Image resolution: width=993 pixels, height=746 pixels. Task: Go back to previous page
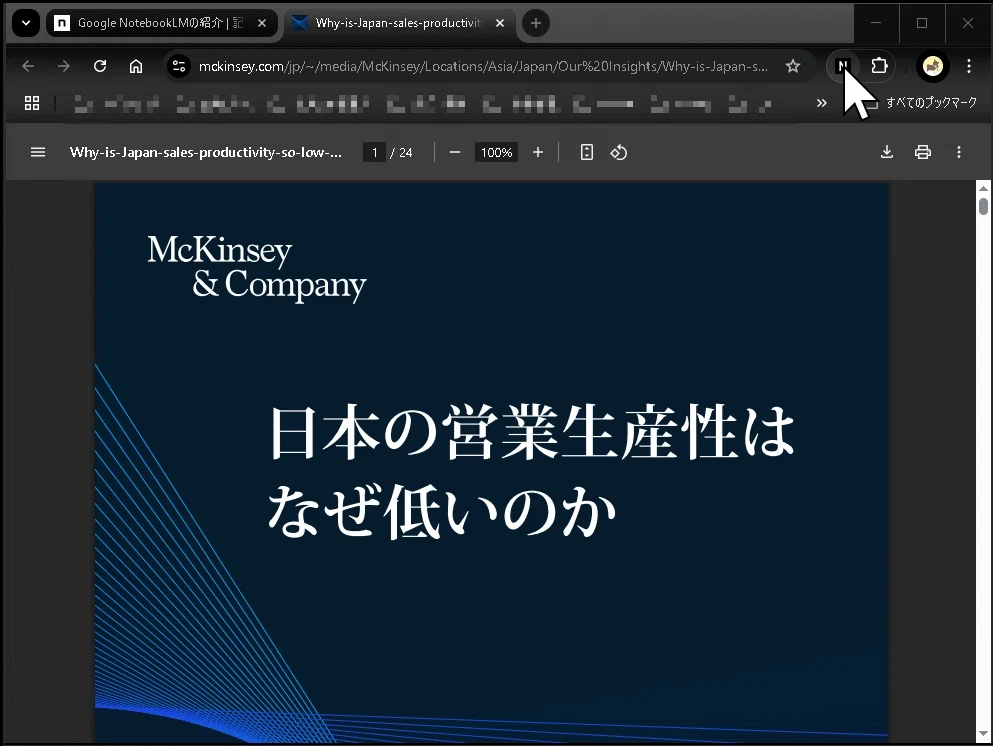point(28,66)
